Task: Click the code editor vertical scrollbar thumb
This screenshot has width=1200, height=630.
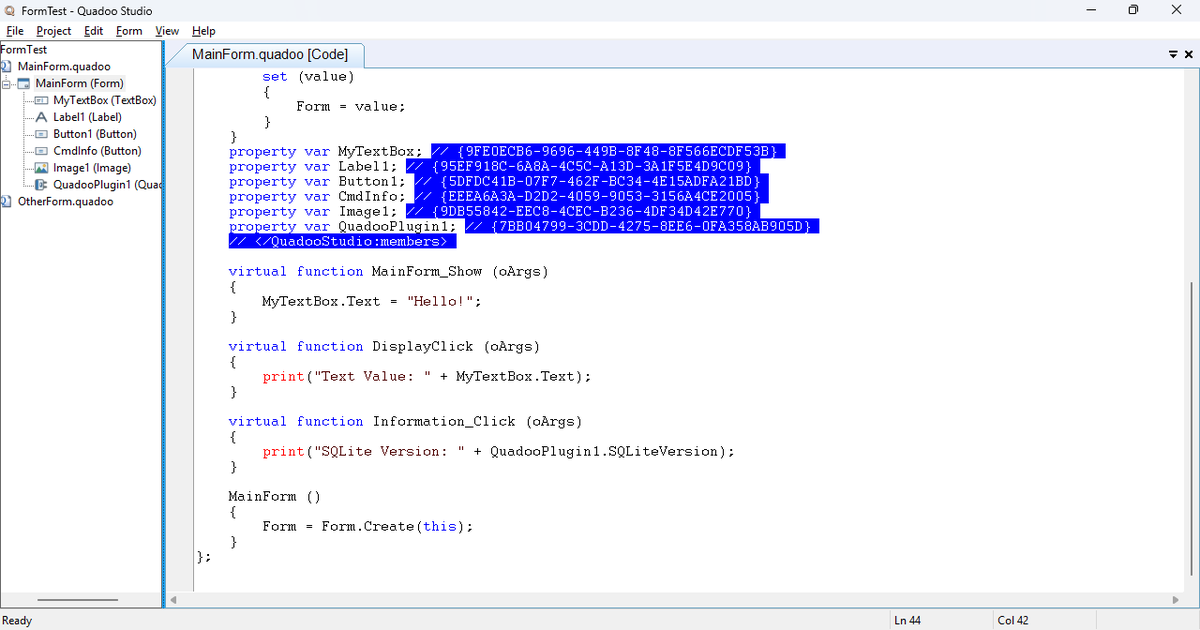Action: point(1189,427)
